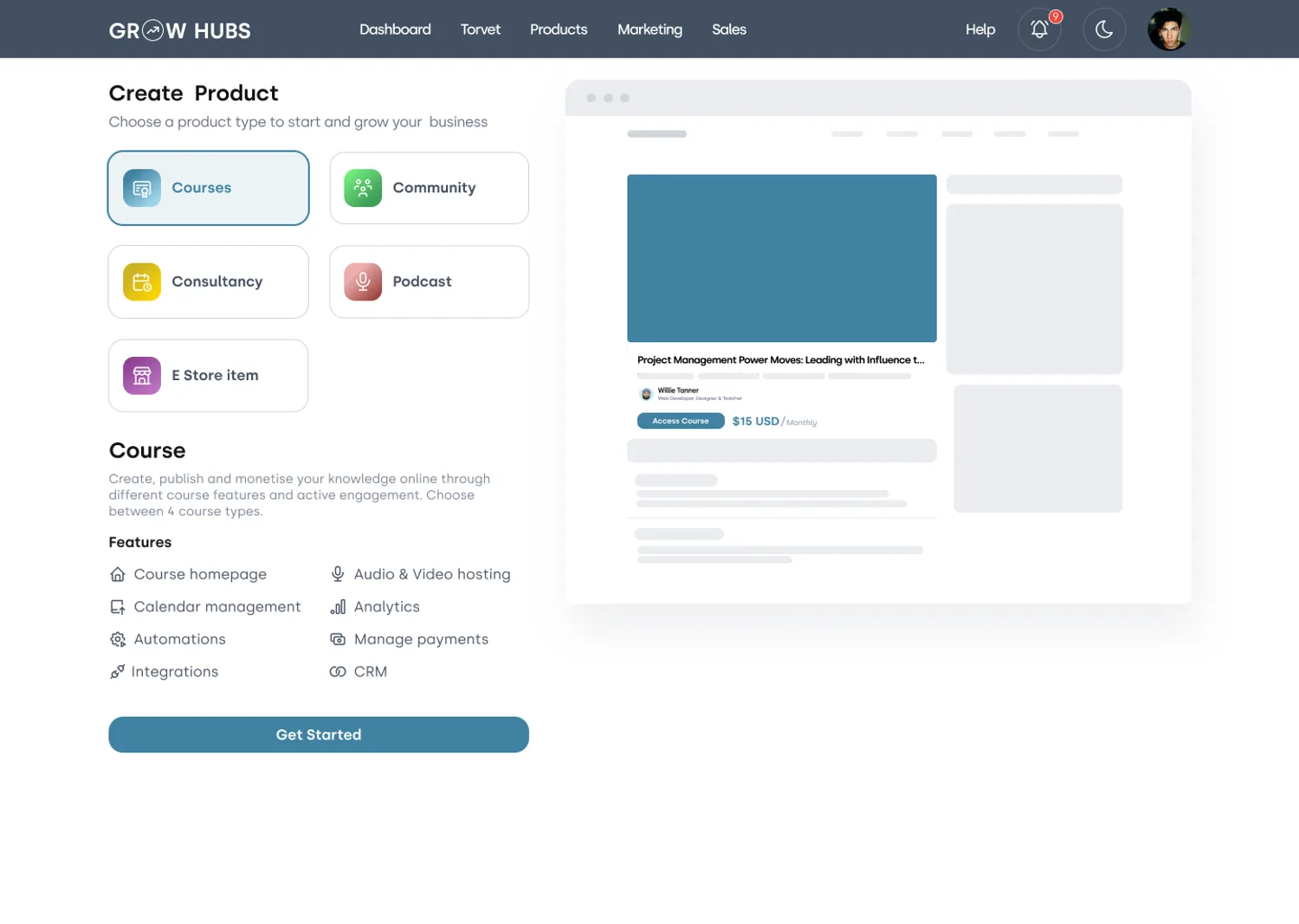Toggle dark mode with the moon icon

tap(1104, 29)
